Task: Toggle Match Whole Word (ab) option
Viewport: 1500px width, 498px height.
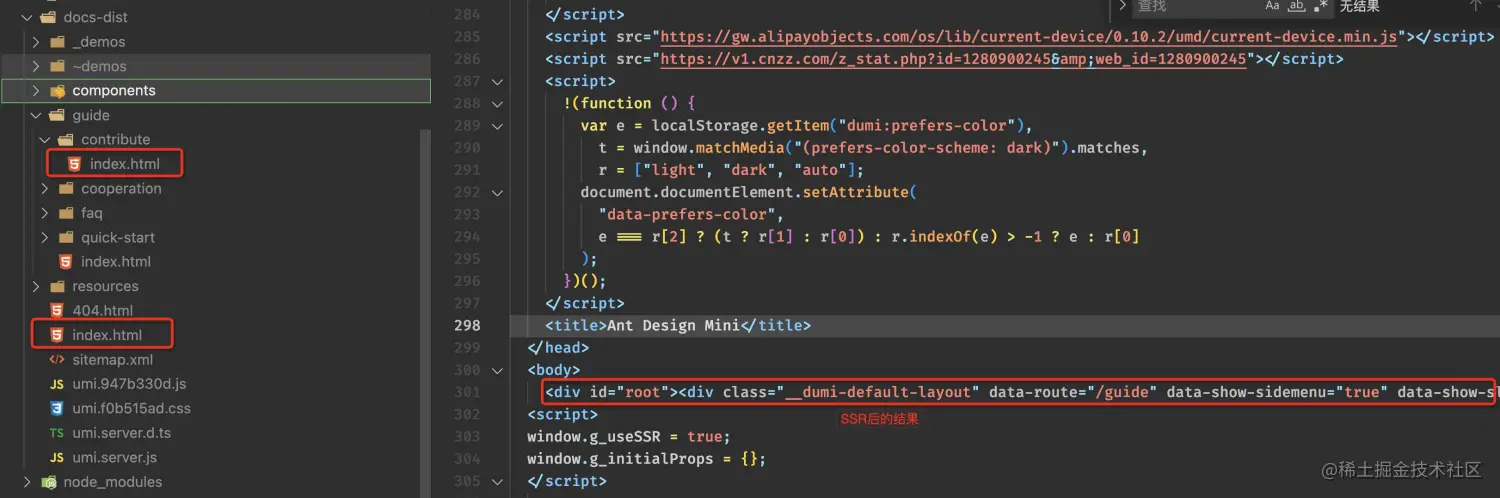Action: (1297, 6)
